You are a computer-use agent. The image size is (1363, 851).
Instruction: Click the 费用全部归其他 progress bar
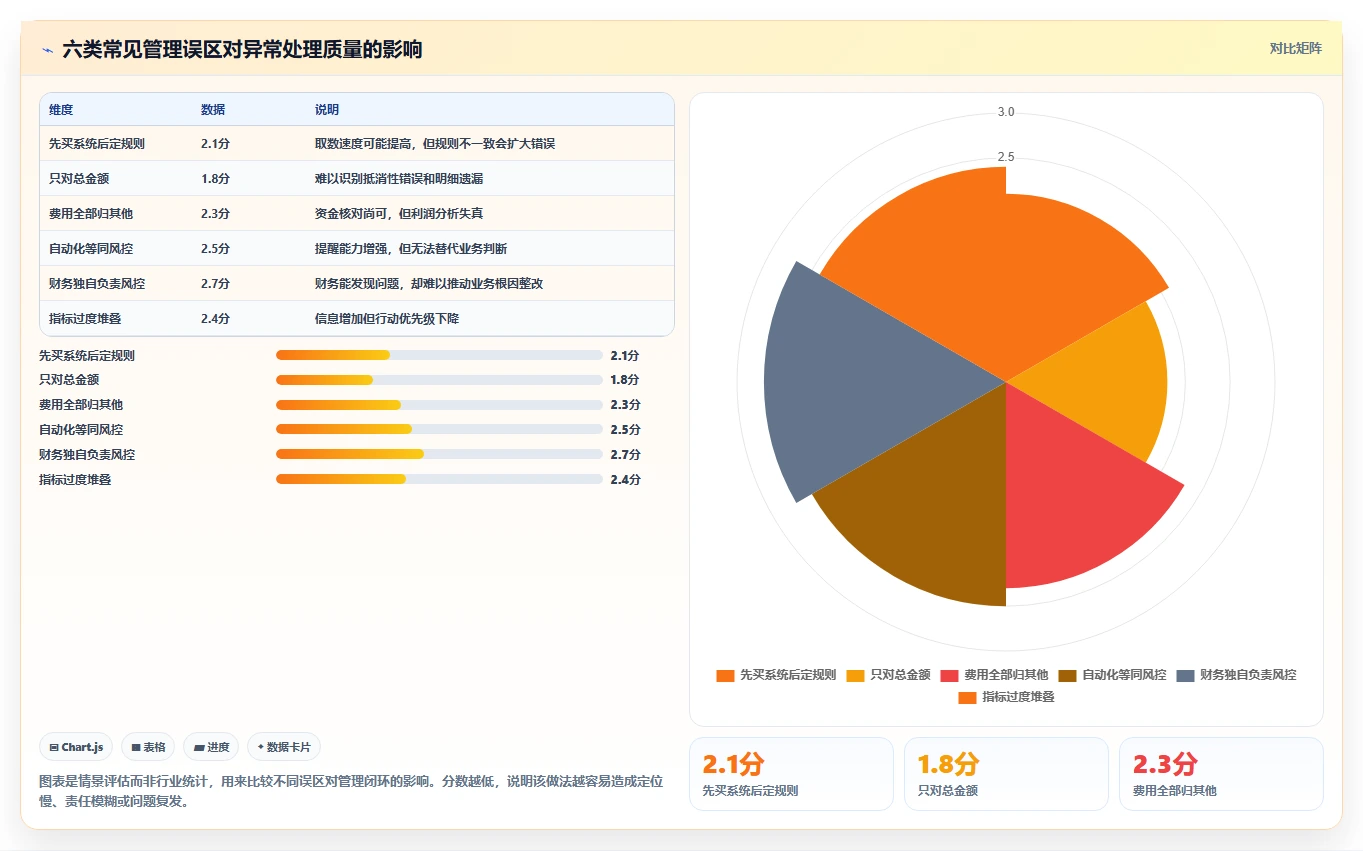pos(439,405)
